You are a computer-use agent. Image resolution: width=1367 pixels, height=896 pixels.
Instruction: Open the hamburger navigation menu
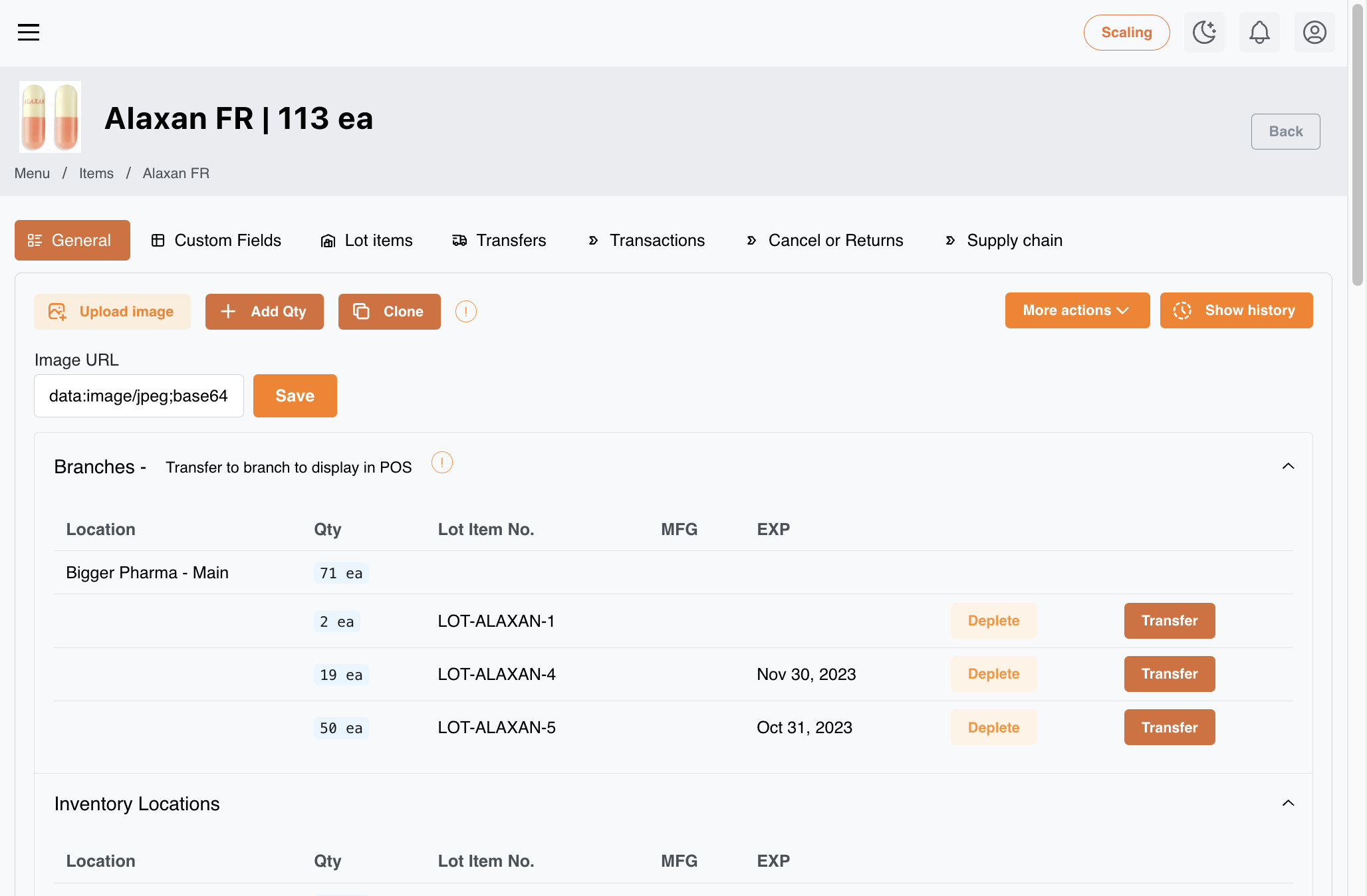pyautogui.click(x=29, y=32)
